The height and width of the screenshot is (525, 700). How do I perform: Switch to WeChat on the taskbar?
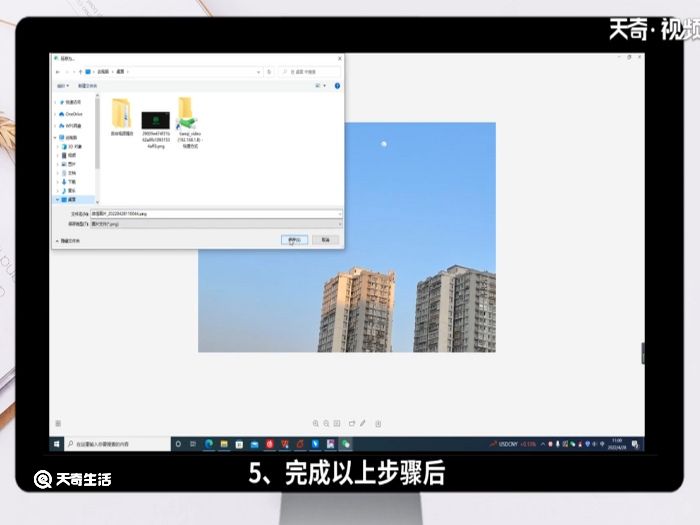tap(346, 444)
